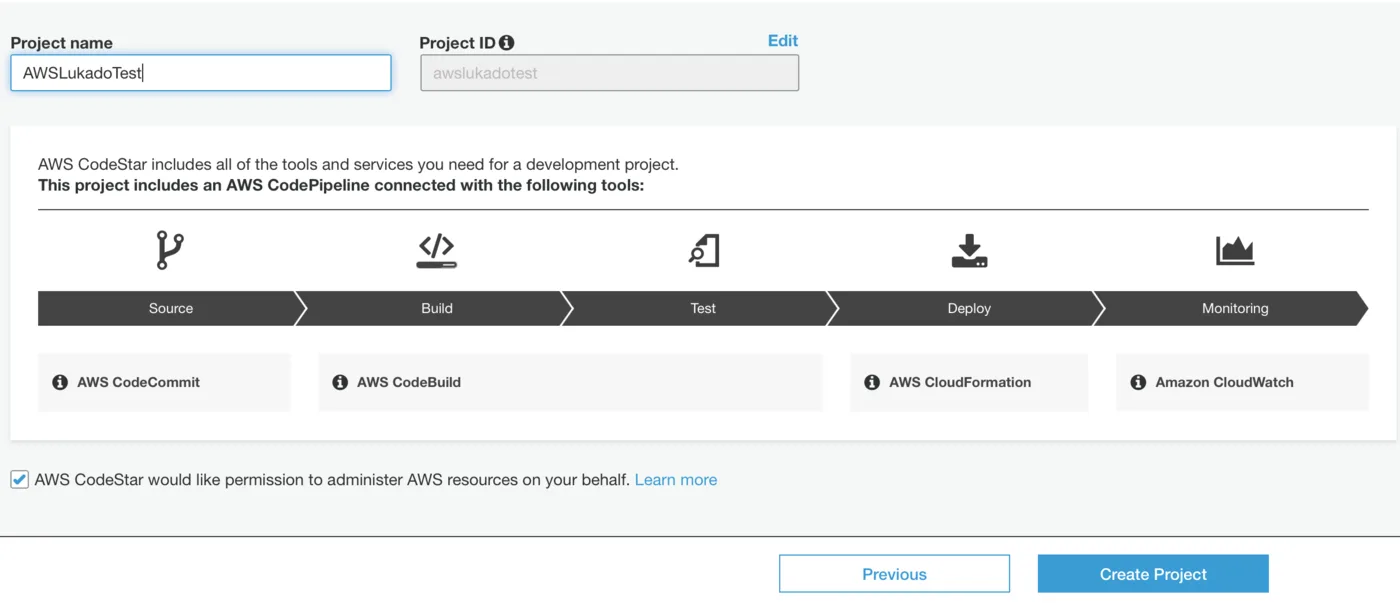Viewport: 1400px width, 603px height.
Task: Click the AWS CodeCommit text
Action: pos(139,382)
